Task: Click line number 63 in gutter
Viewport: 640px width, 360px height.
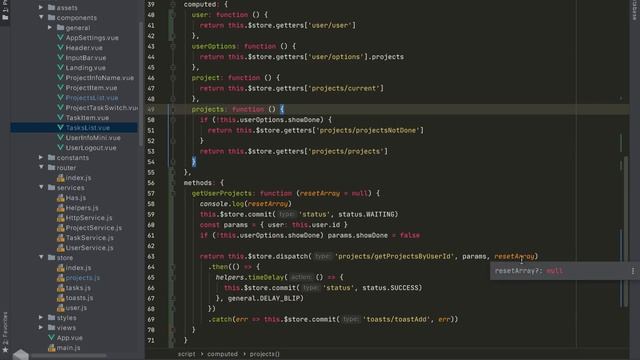Action: [151, 256]
